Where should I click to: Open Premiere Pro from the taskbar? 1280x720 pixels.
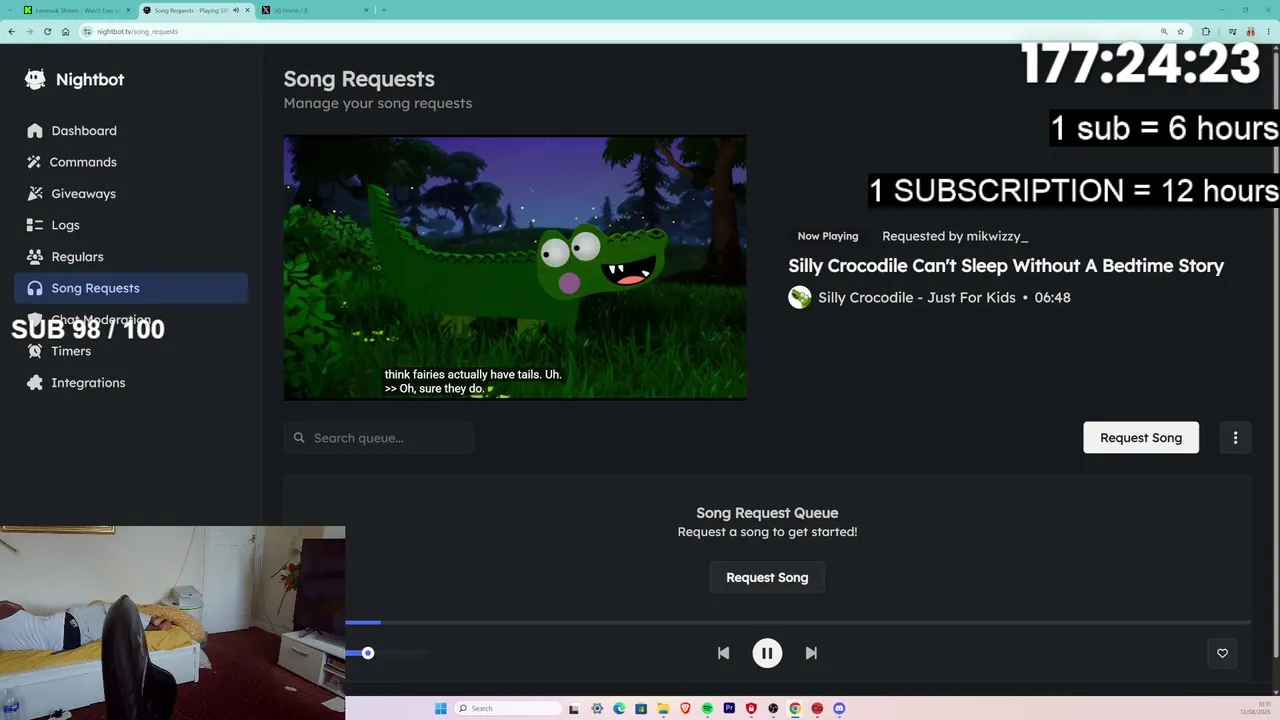[729, 708]
